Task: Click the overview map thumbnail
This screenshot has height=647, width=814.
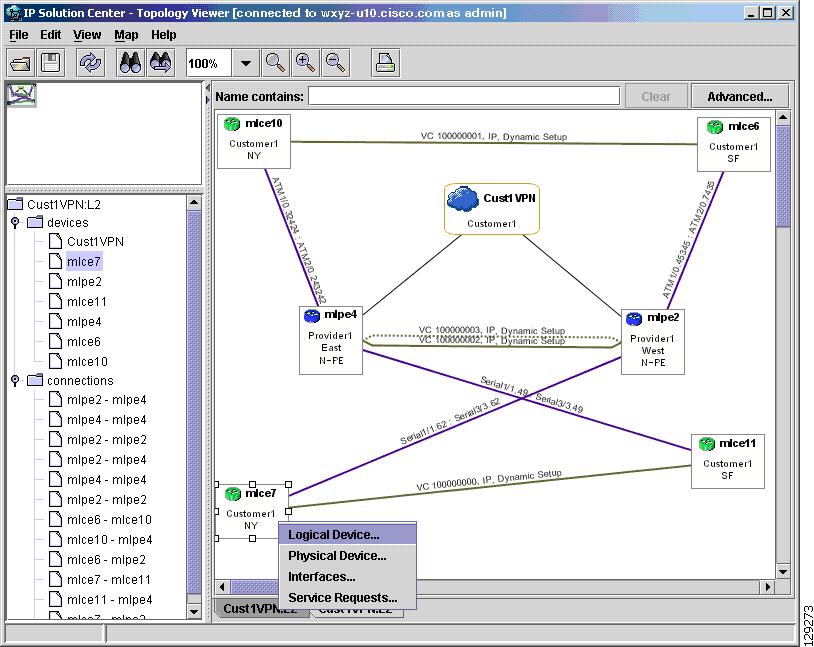Action: [22, 95]
